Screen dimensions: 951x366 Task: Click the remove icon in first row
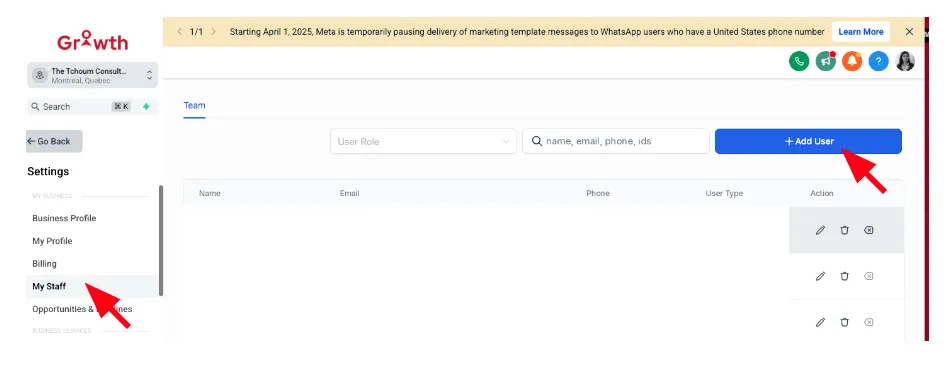click(869, 230)
